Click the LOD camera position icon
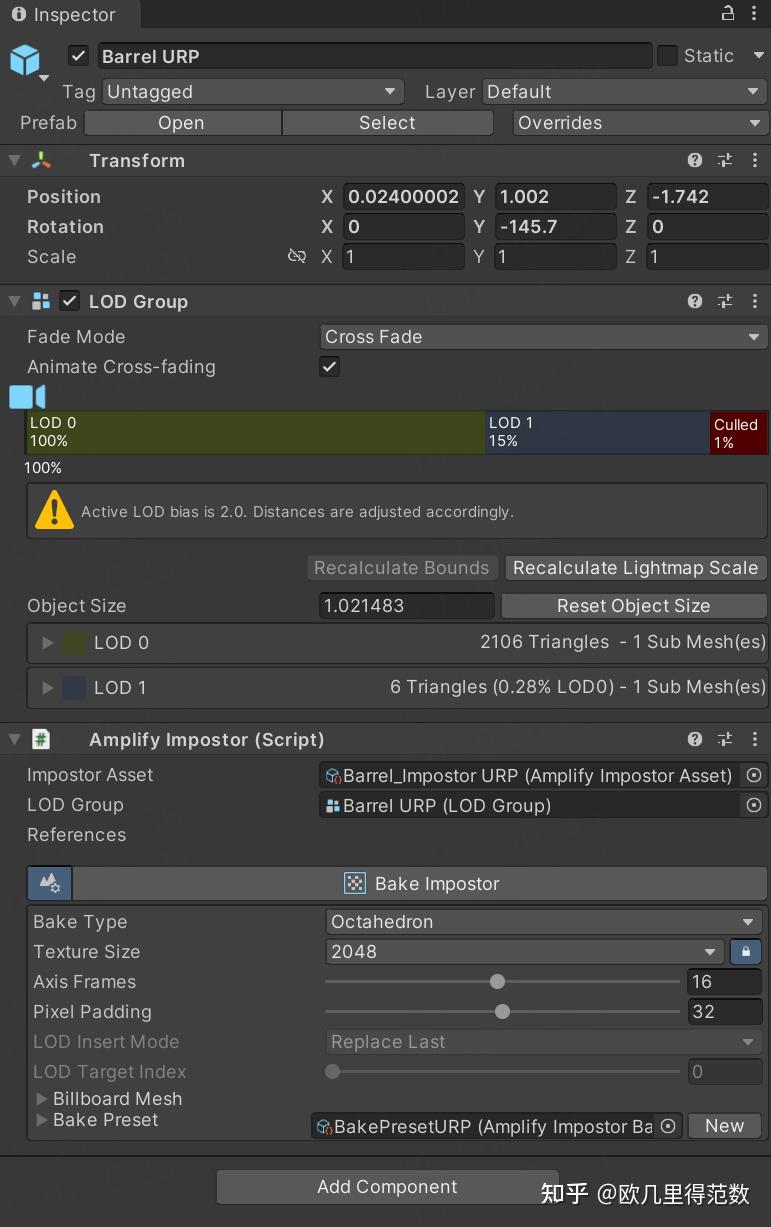The height and width of the screenshot is (1227, 771). pyautogui.click(x=27, y=396)
